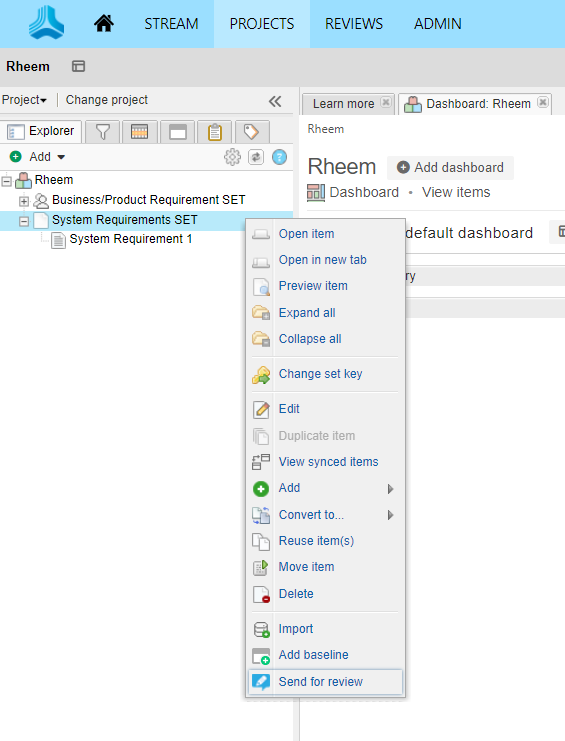Expand the Add submenu arrow

[390, 489]
